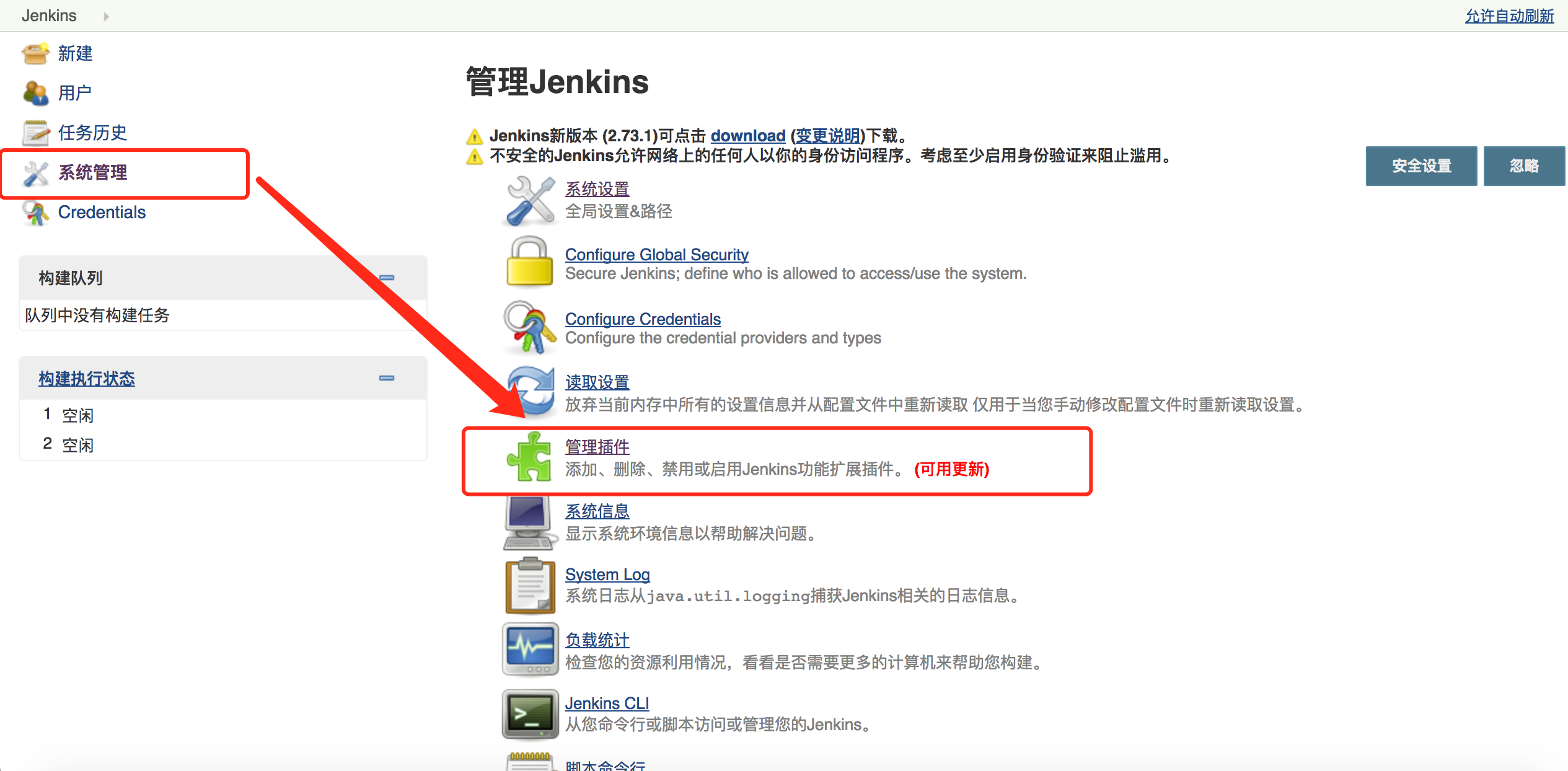
Task: Open 任务历史 in the sidebar
Action: 92,132
